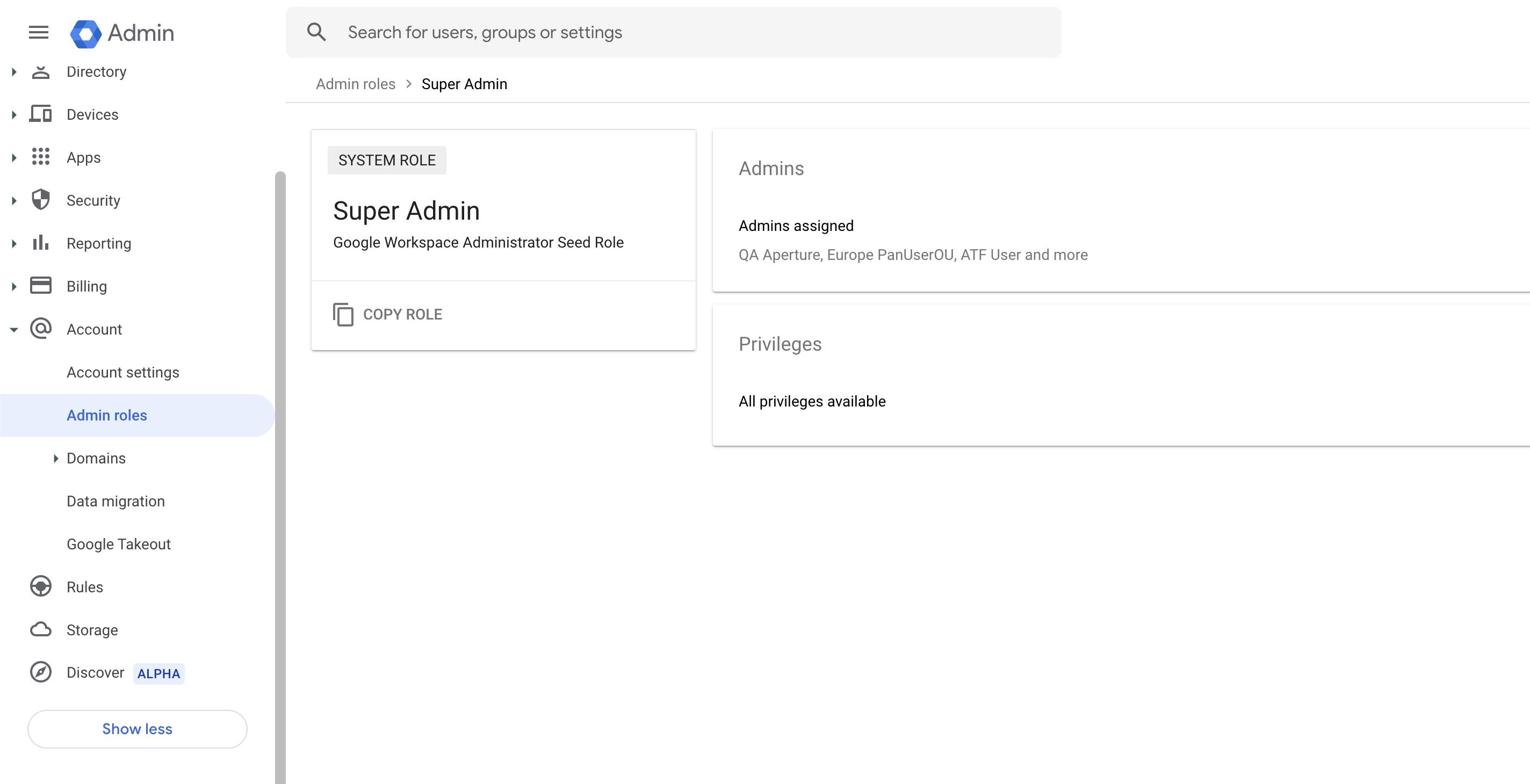The height and width of the screenshot is (784, 1530).
Task: Click the Billing card icon
Action: click(x=40, y=286)
